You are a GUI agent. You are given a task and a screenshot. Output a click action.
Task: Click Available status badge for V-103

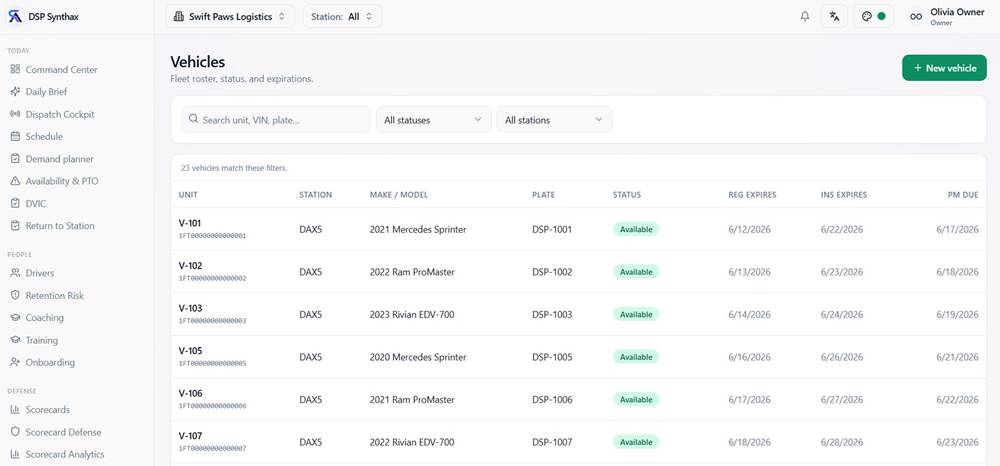pyautogui.click(x=636, y=314)
